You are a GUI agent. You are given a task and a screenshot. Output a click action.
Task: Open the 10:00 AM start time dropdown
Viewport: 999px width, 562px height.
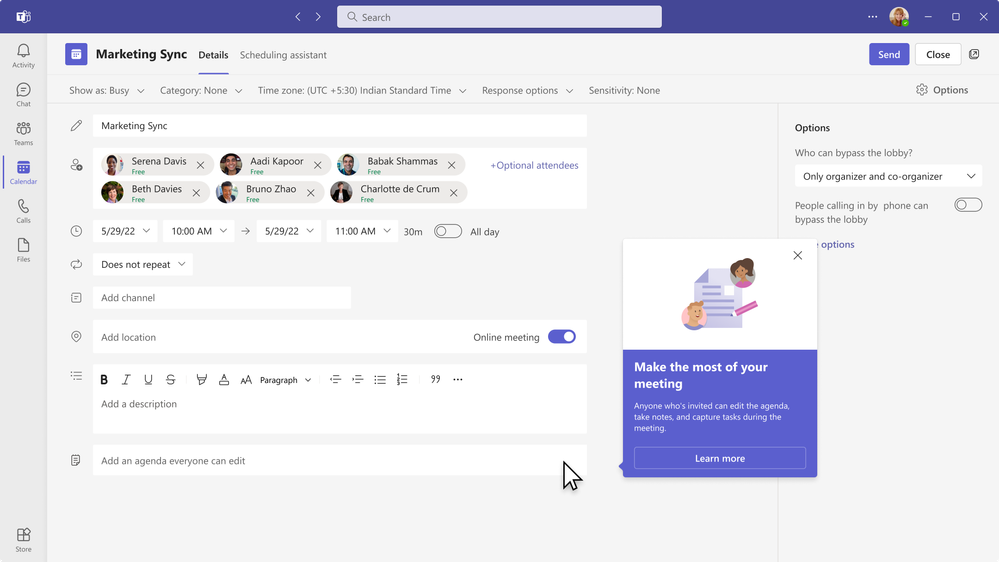click(198, 231)
